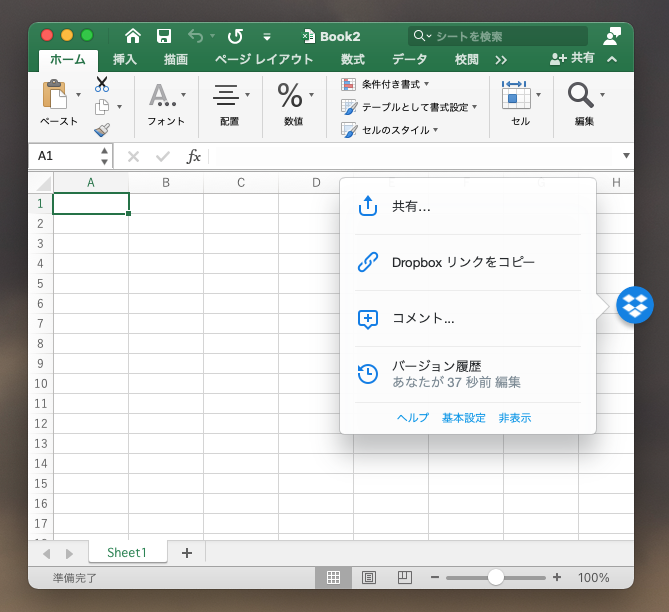The width and height of the screenshot is (669, 612).
Task: Click the Home icon in title bar
Action: coord(133,36)
